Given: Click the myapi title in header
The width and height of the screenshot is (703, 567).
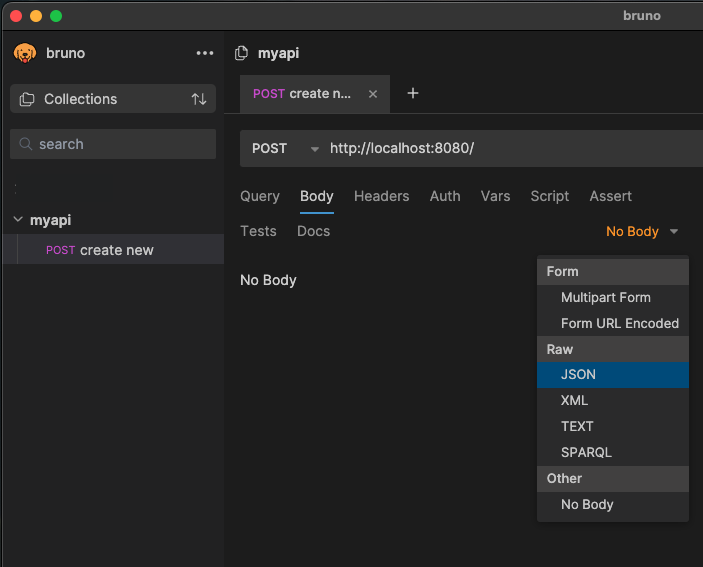Looking at the screenshot, I should coord(278,53).
